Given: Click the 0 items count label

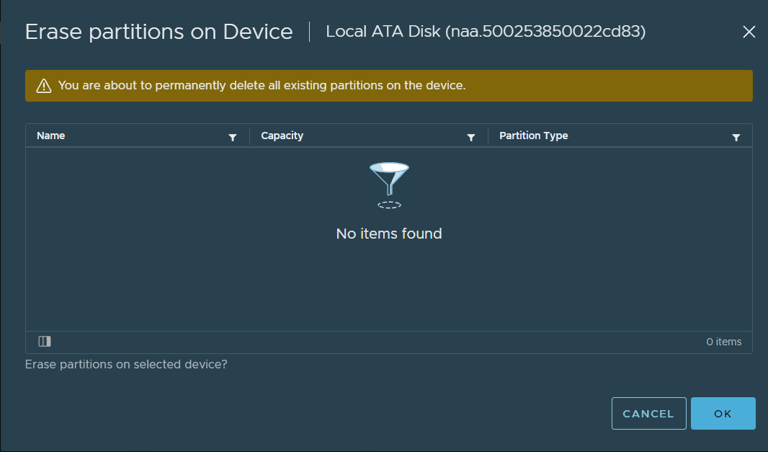Looking at the screenshot, I should pos(723,342).
